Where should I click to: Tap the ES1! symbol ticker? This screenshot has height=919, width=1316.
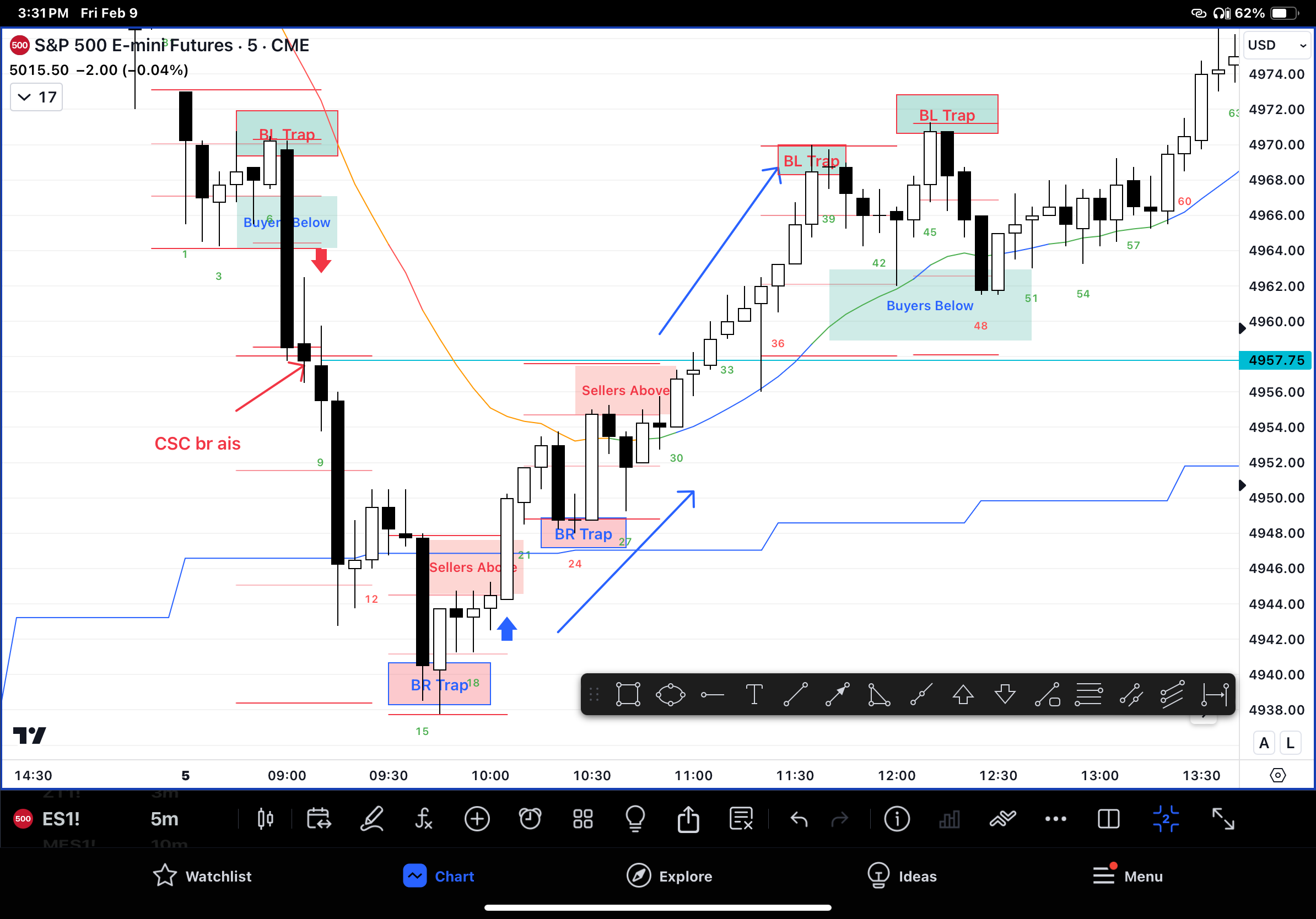tap(61, 819)
